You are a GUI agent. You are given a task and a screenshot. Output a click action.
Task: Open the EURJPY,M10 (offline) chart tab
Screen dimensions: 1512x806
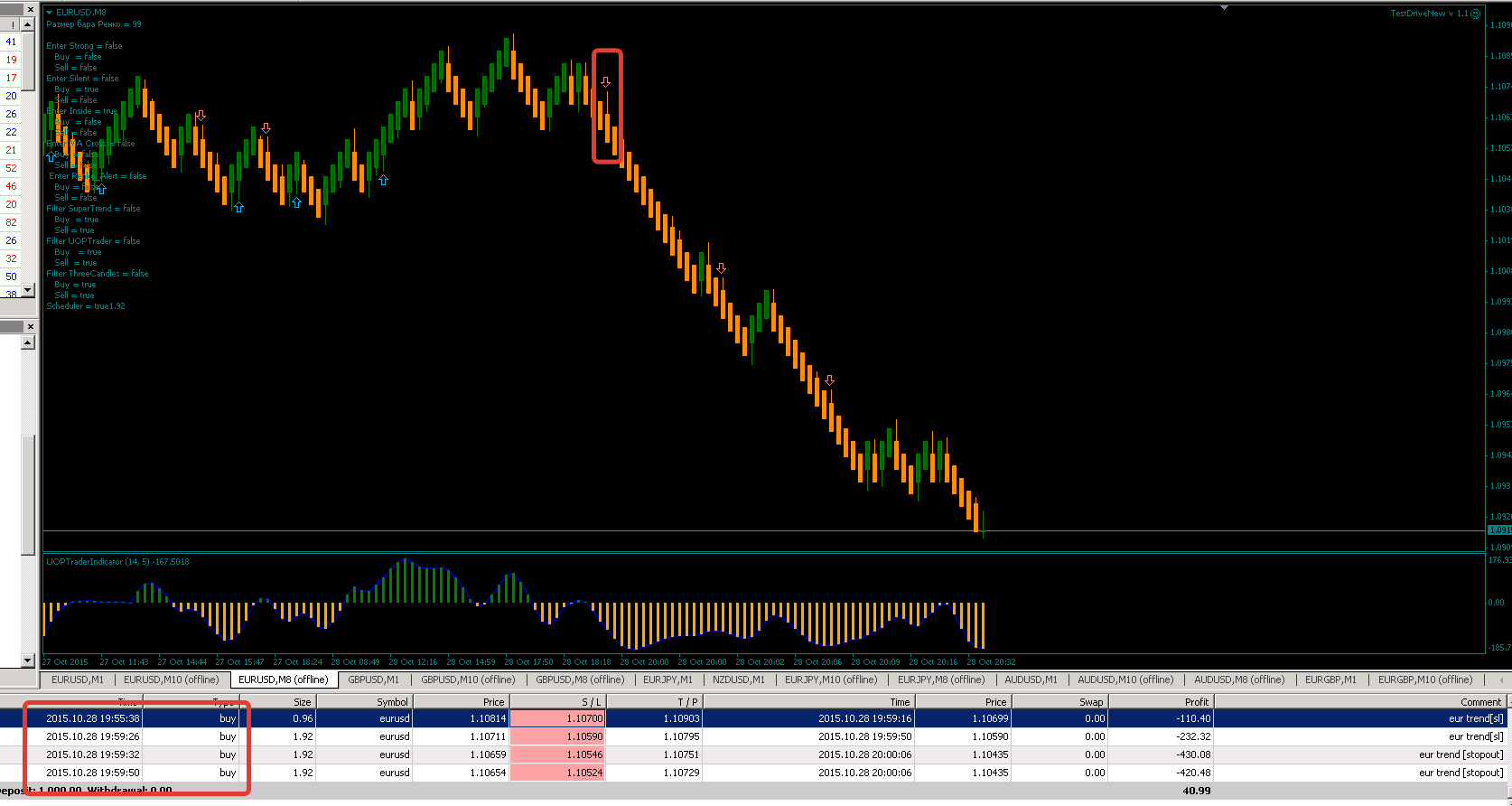831,679
